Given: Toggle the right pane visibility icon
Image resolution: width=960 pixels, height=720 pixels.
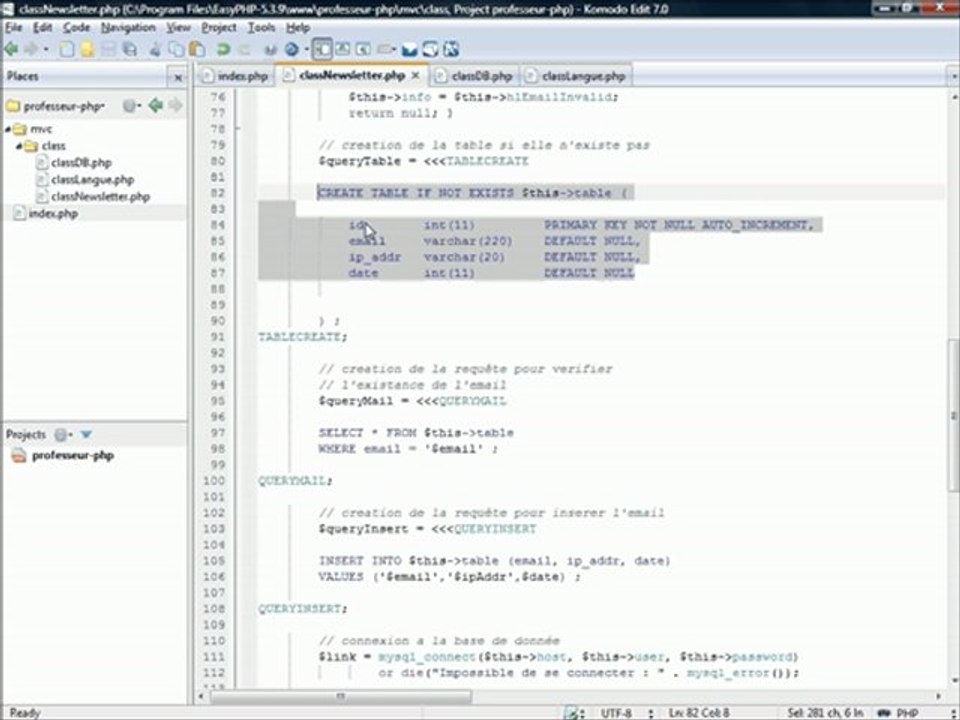Looking at the screenshot, I should pyautogui.click(x=363, y=49).
